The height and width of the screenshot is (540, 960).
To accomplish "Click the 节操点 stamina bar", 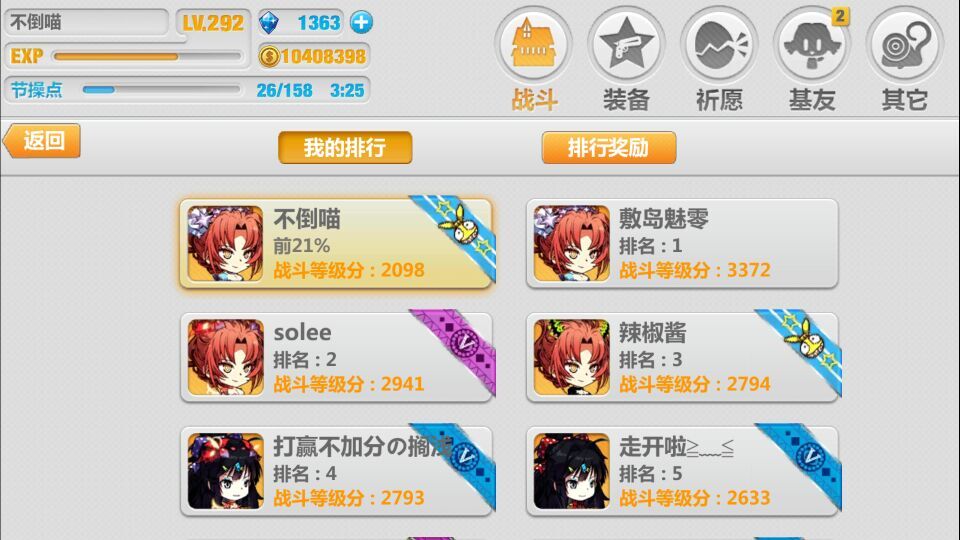I will pos(161,90).
